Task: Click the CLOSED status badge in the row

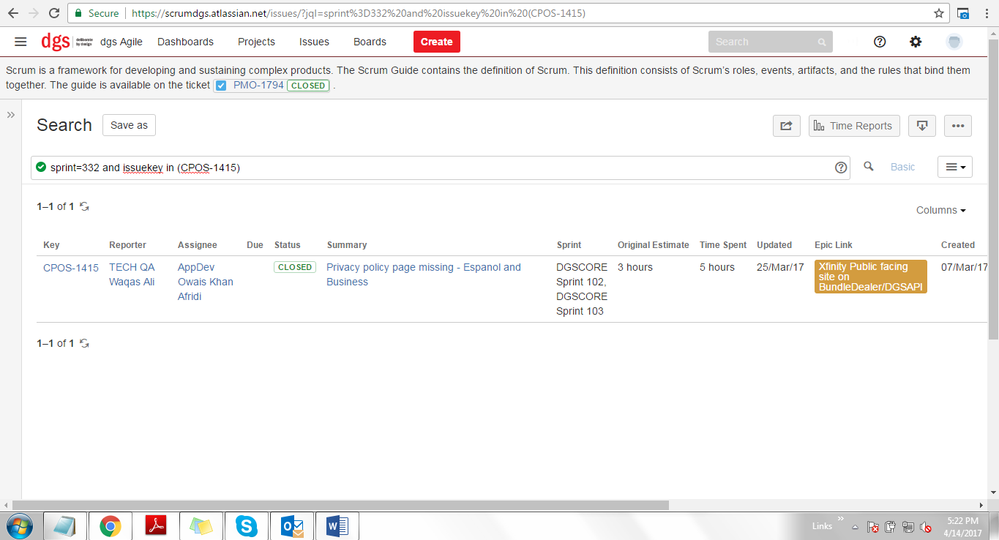Action: [x=295, y=267]
